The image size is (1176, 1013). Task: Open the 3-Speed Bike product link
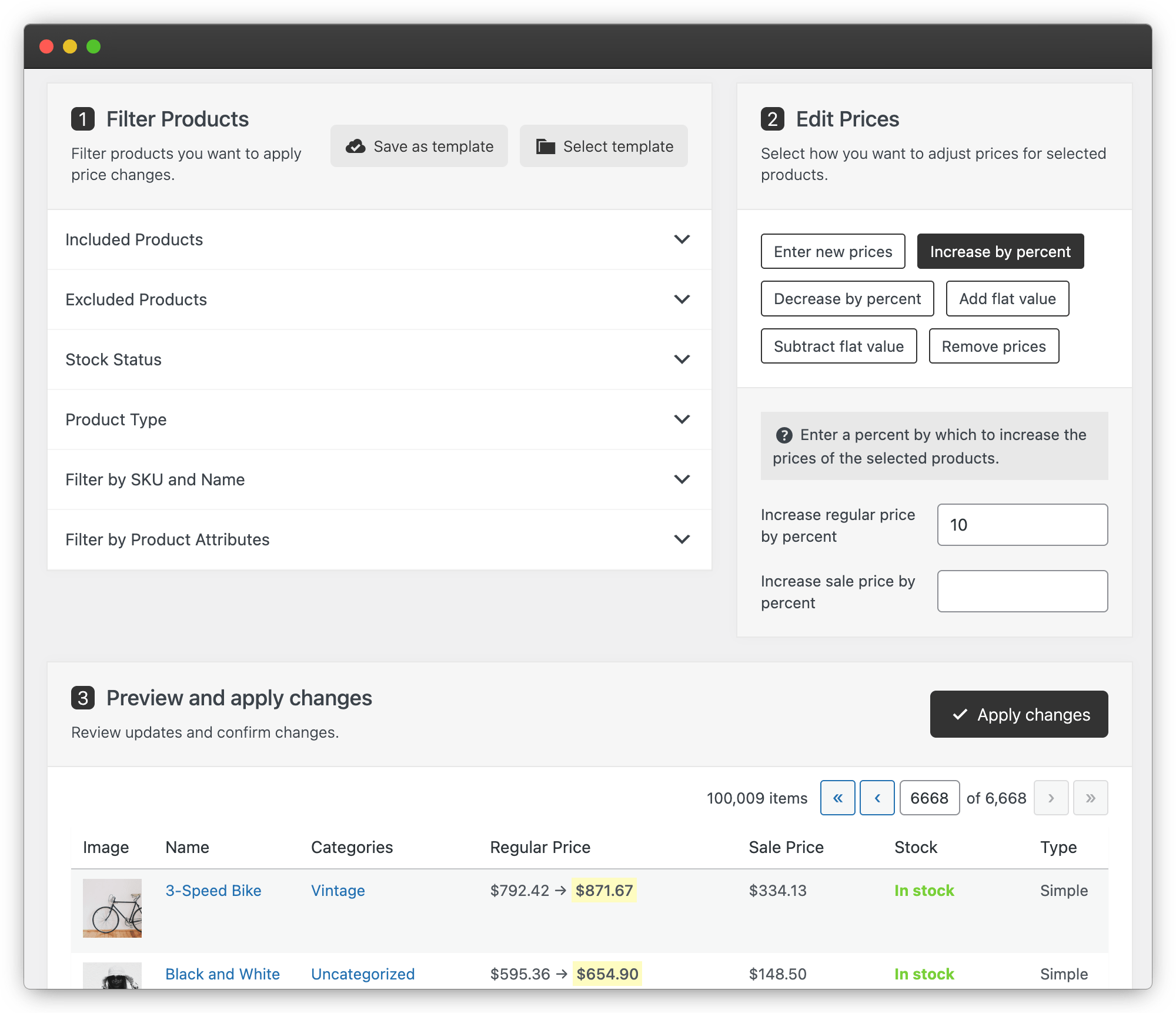click(x=213, y=891)
